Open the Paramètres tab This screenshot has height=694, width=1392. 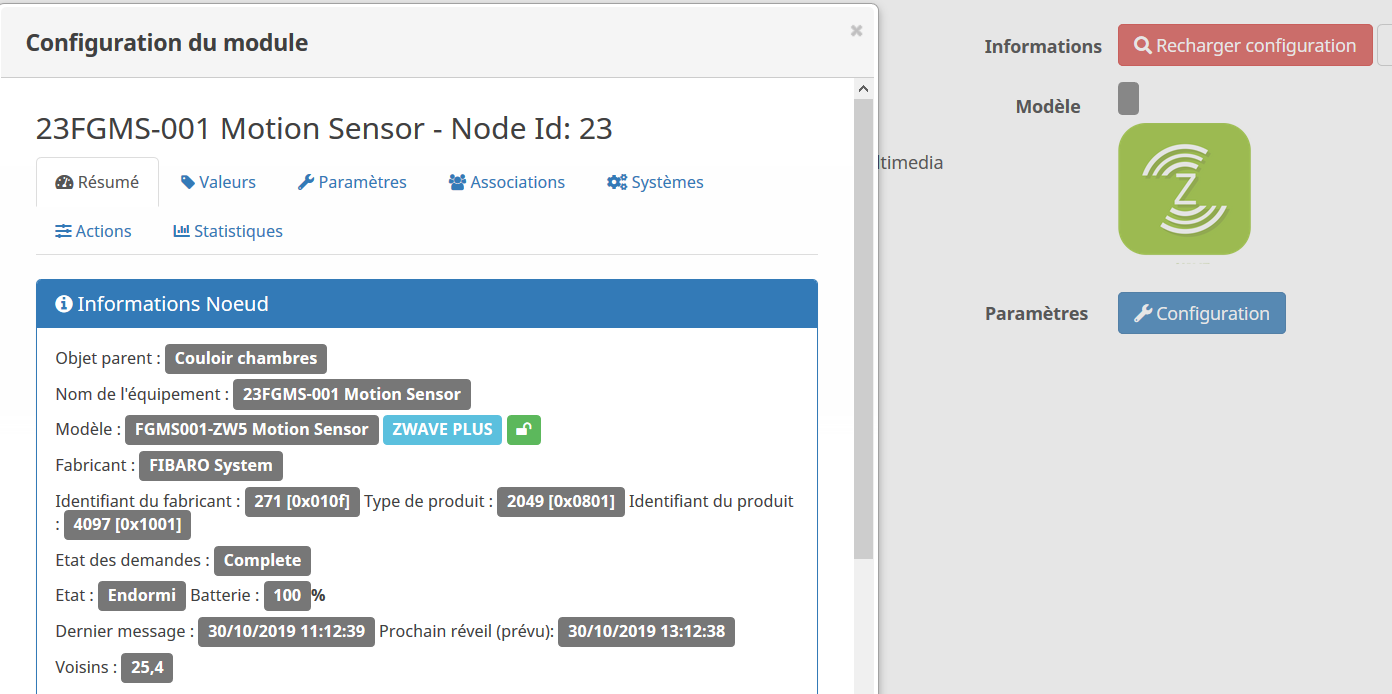[352, 182]
